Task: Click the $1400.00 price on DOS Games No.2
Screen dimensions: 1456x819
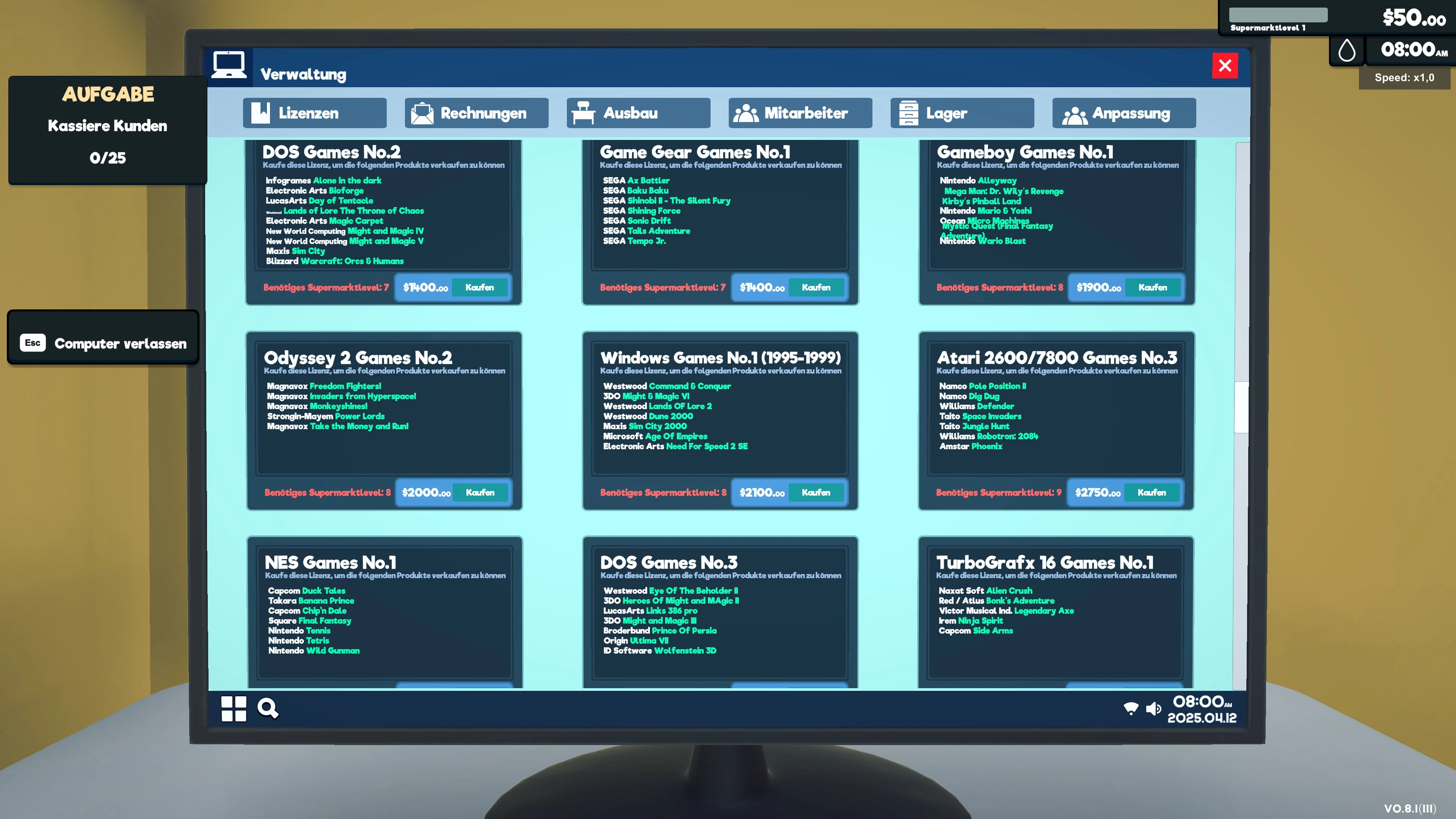Action: tap(425, 288)
